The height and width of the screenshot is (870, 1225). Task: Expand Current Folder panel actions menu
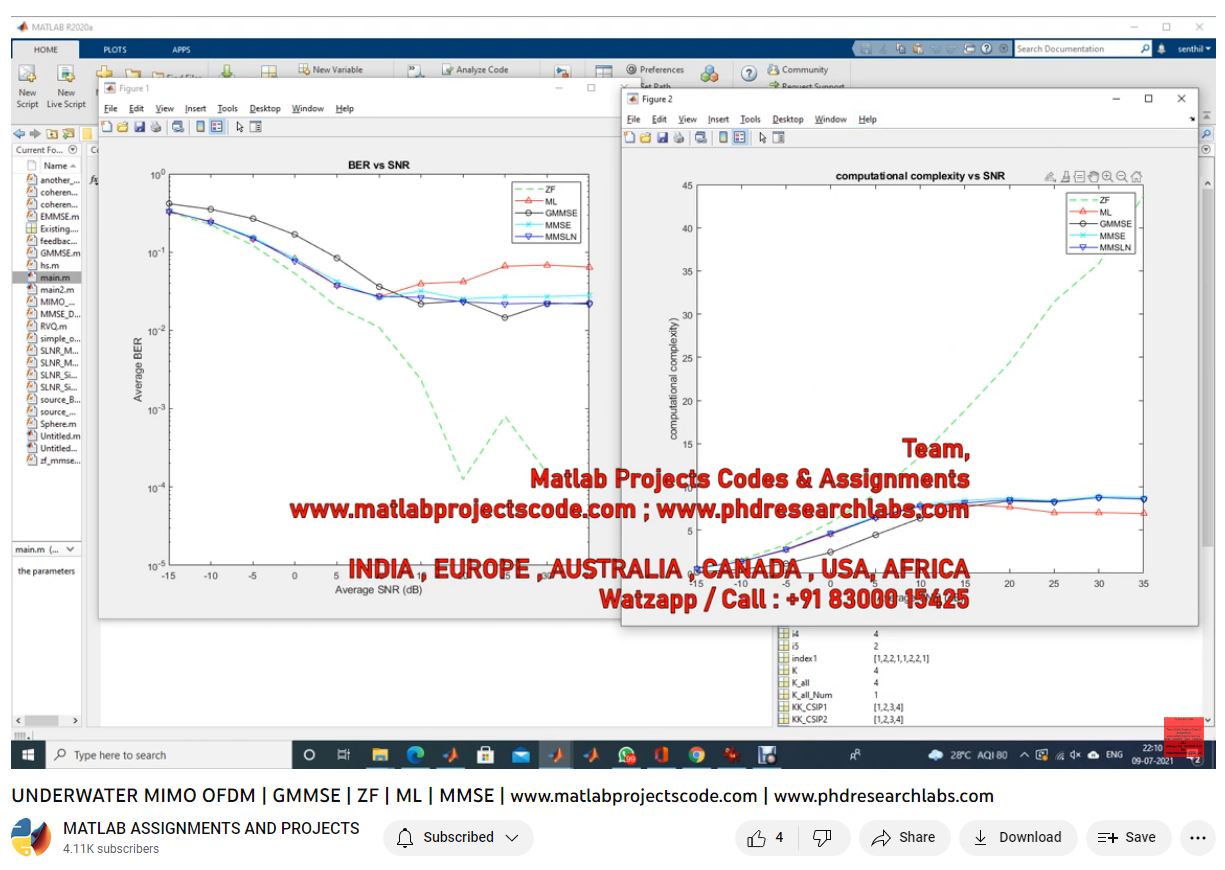(72, 150)
